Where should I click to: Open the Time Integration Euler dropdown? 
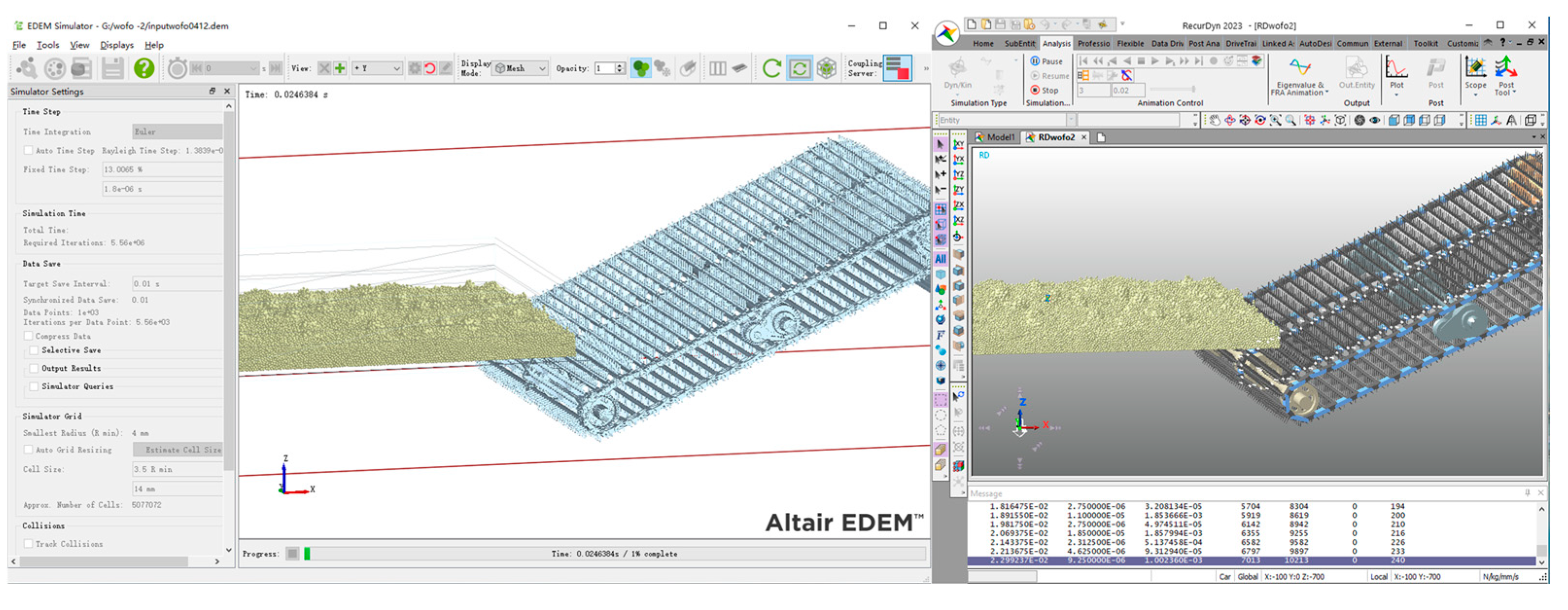click(177, 132)
